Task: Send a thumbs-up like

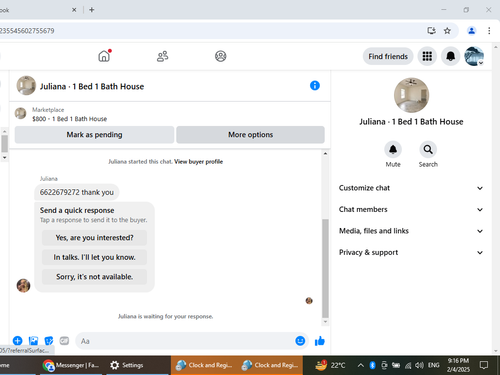Action: (x=320, y=341)
